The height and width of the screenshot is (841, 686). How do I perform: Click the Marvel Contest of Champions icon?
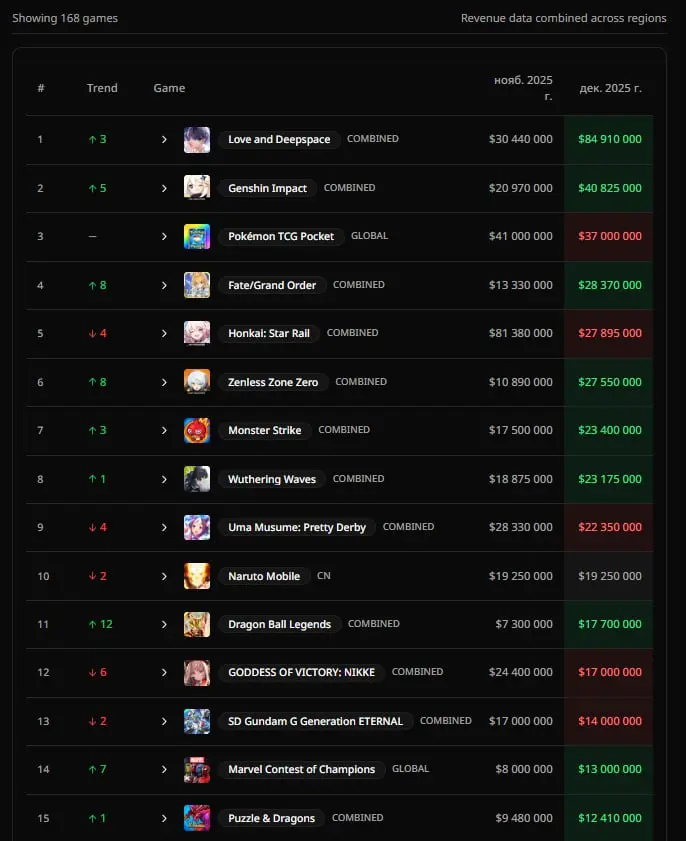click(x=197, y=770)
